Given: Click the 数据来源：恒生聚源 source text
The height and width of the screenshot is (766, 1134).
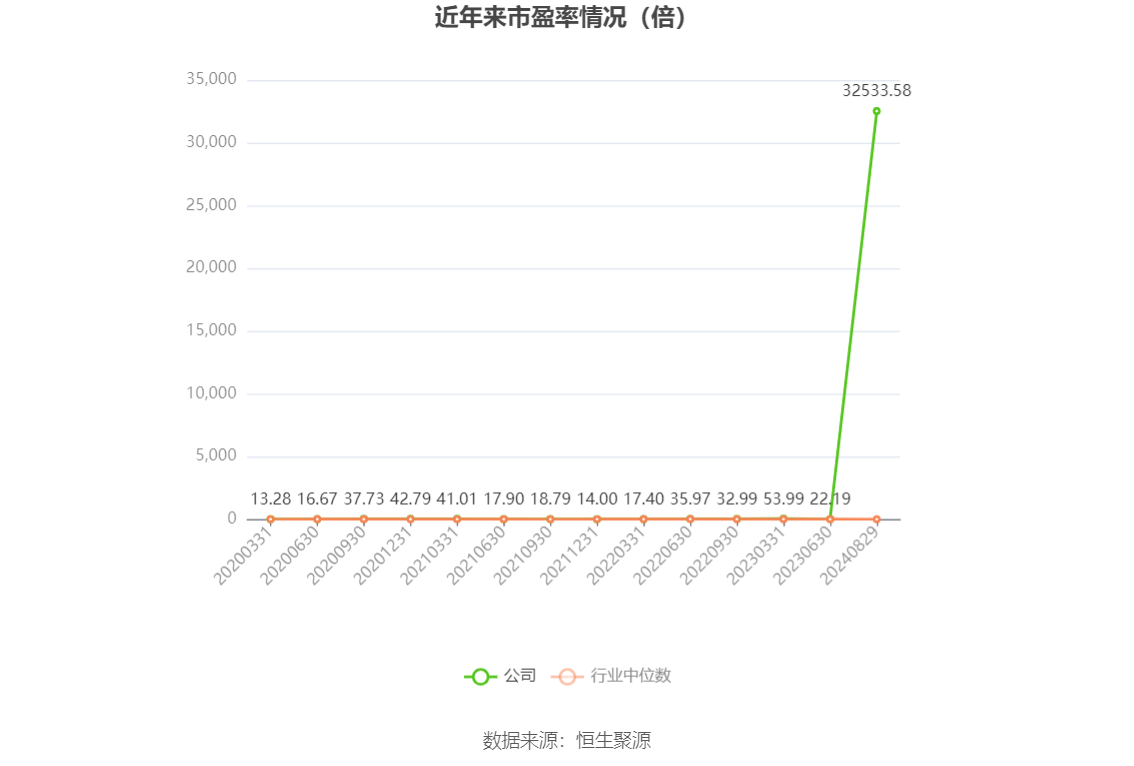Looking at the screenshot, I should (566, 741).
